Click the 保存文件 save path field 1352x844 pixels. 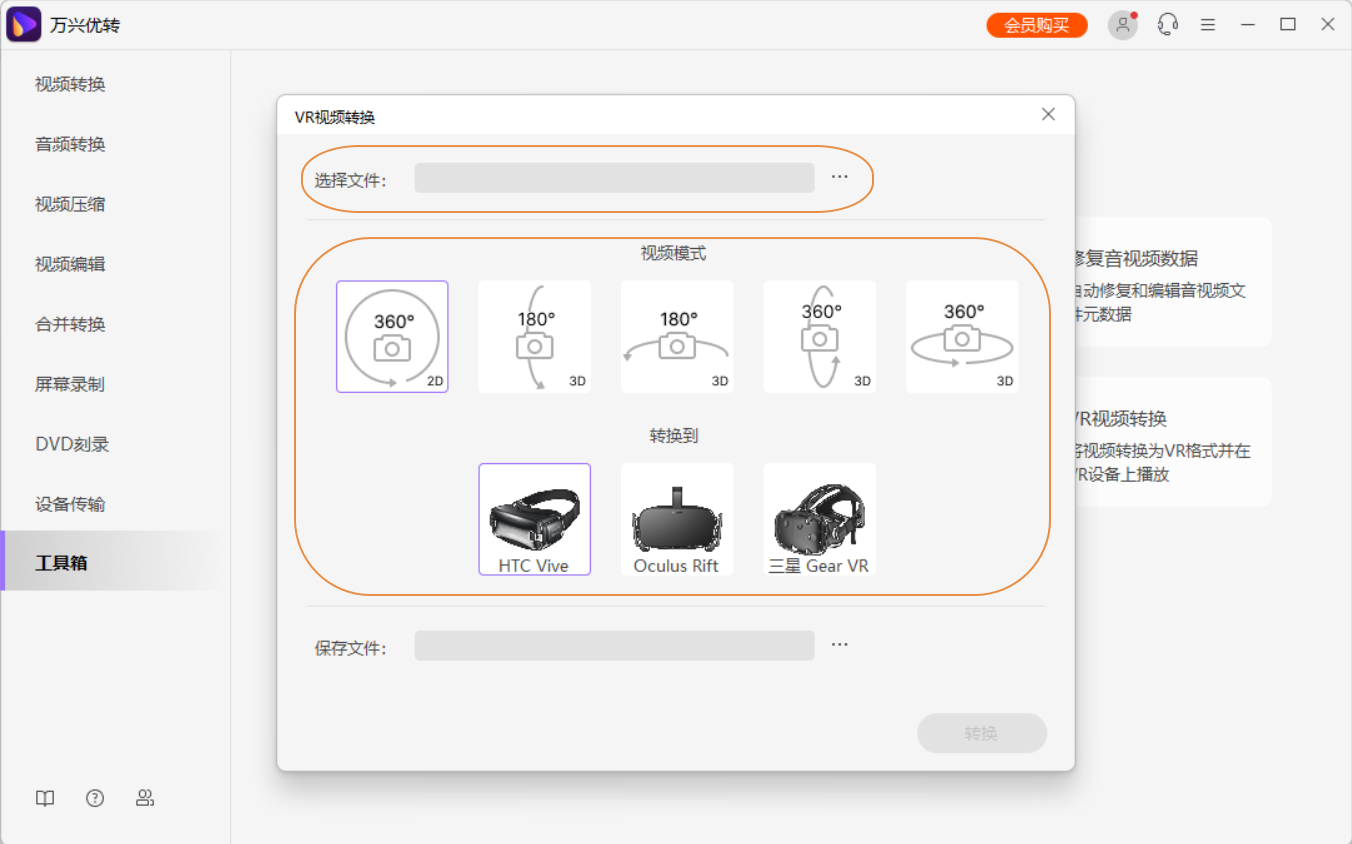(x=613, y=645)
